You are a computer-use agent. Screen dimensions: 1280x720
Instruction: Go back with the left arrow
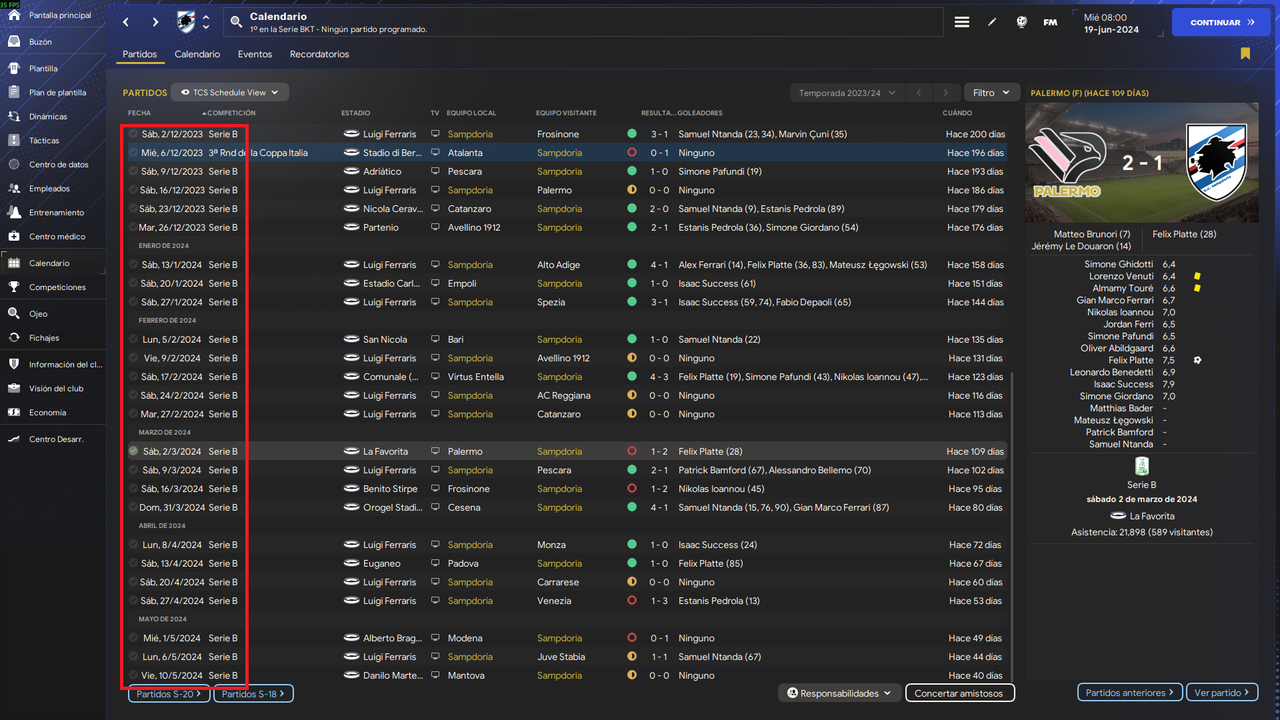(125, 22)
